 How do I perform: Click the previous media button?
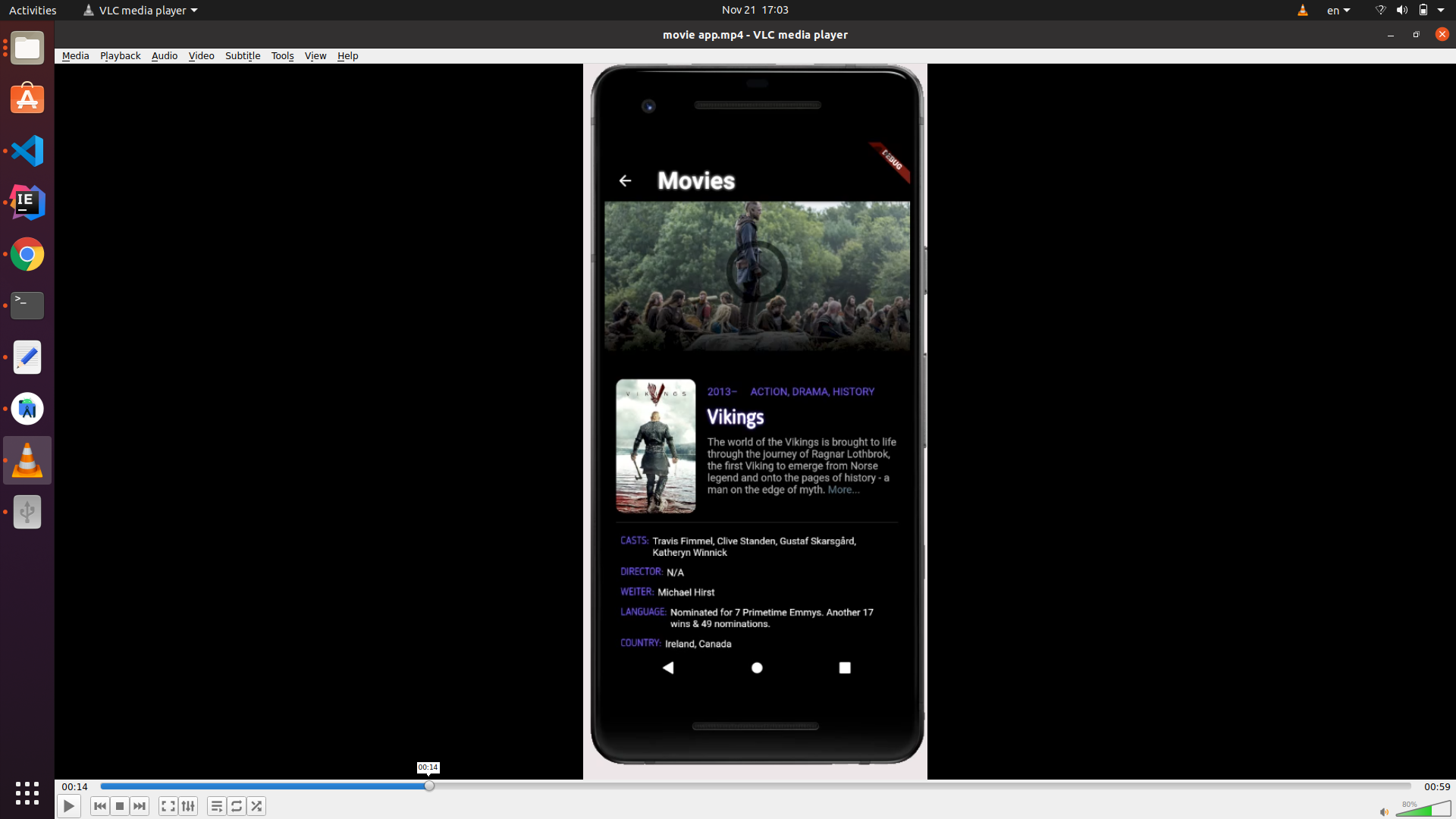99,806
